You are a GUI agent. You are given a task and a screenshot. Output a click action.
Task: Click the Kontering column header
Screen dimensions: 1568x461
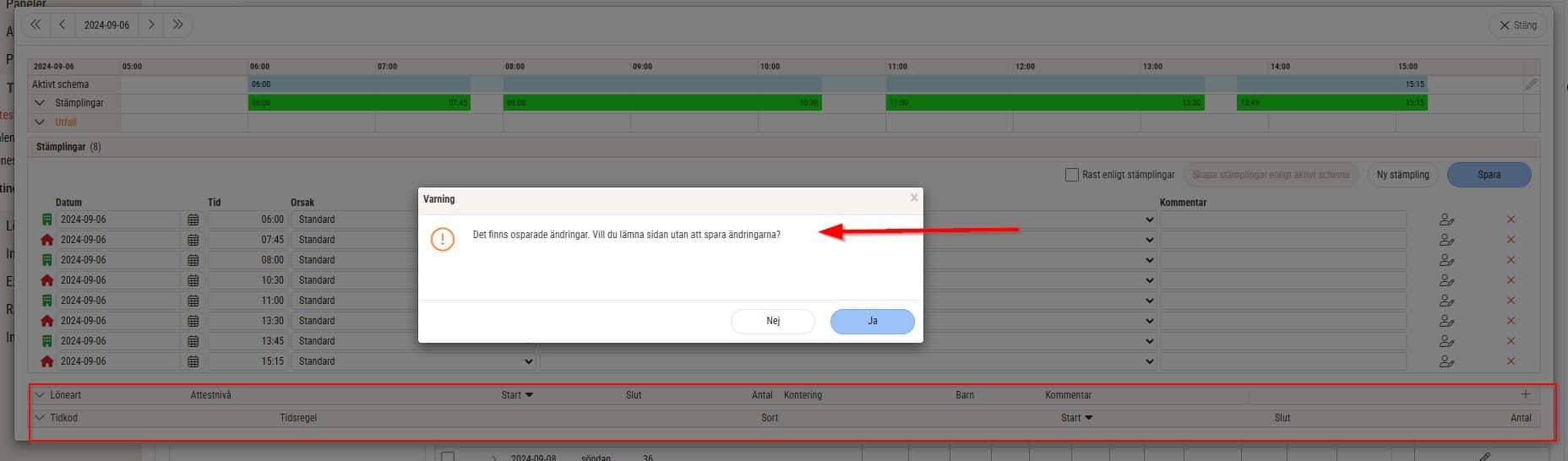coord(803,395)
